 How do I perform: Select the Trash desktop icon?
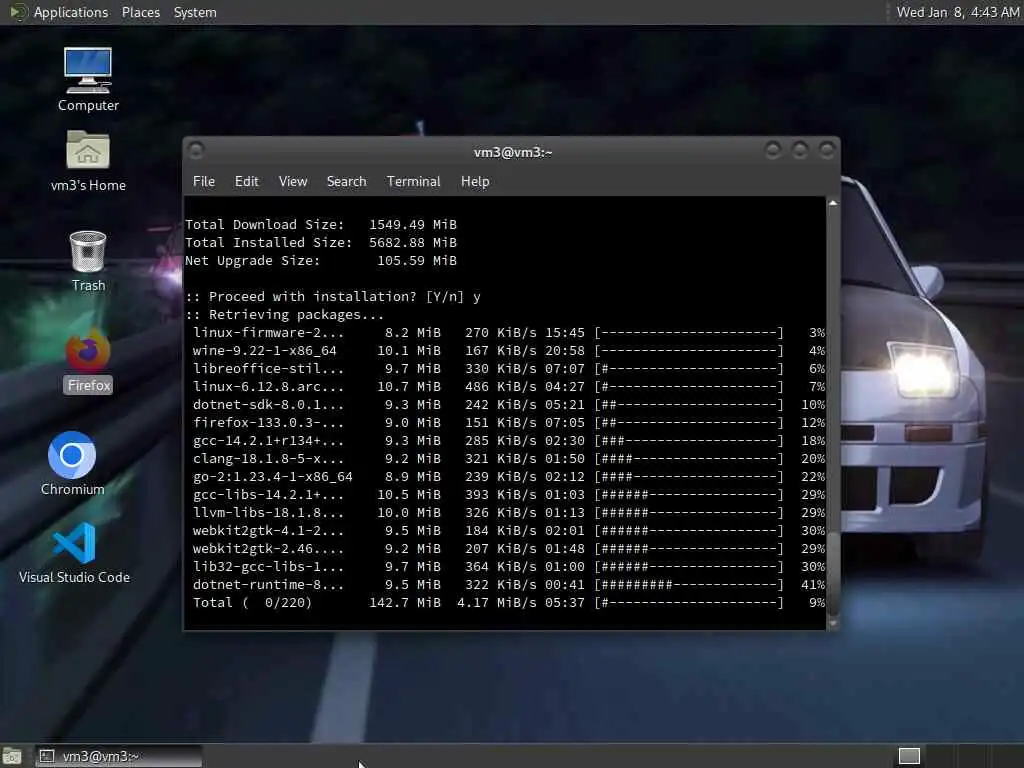(x=88, y=261)
